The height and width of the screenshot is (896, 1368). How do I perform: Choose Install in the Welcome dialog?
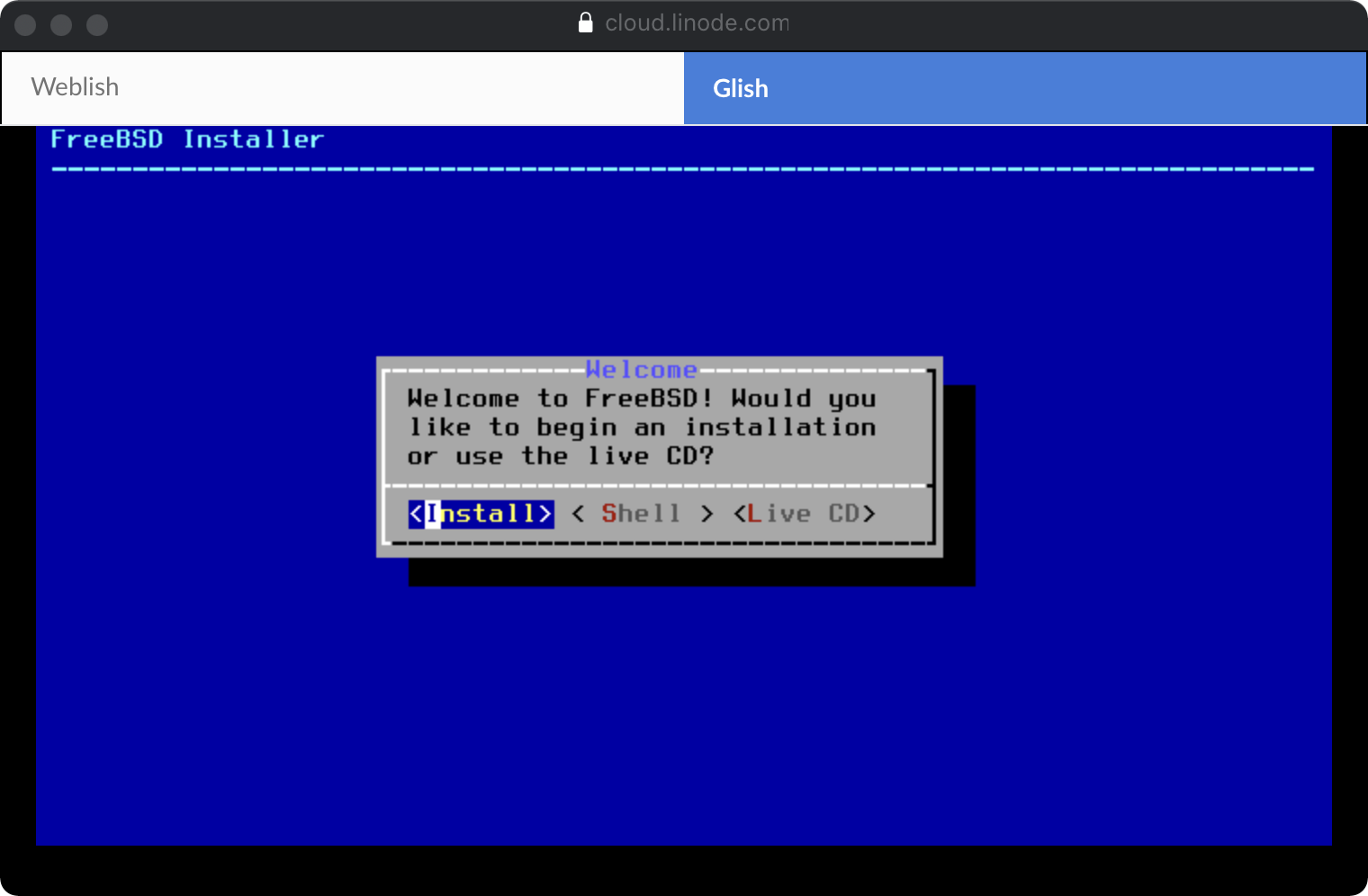coord(481,514)
